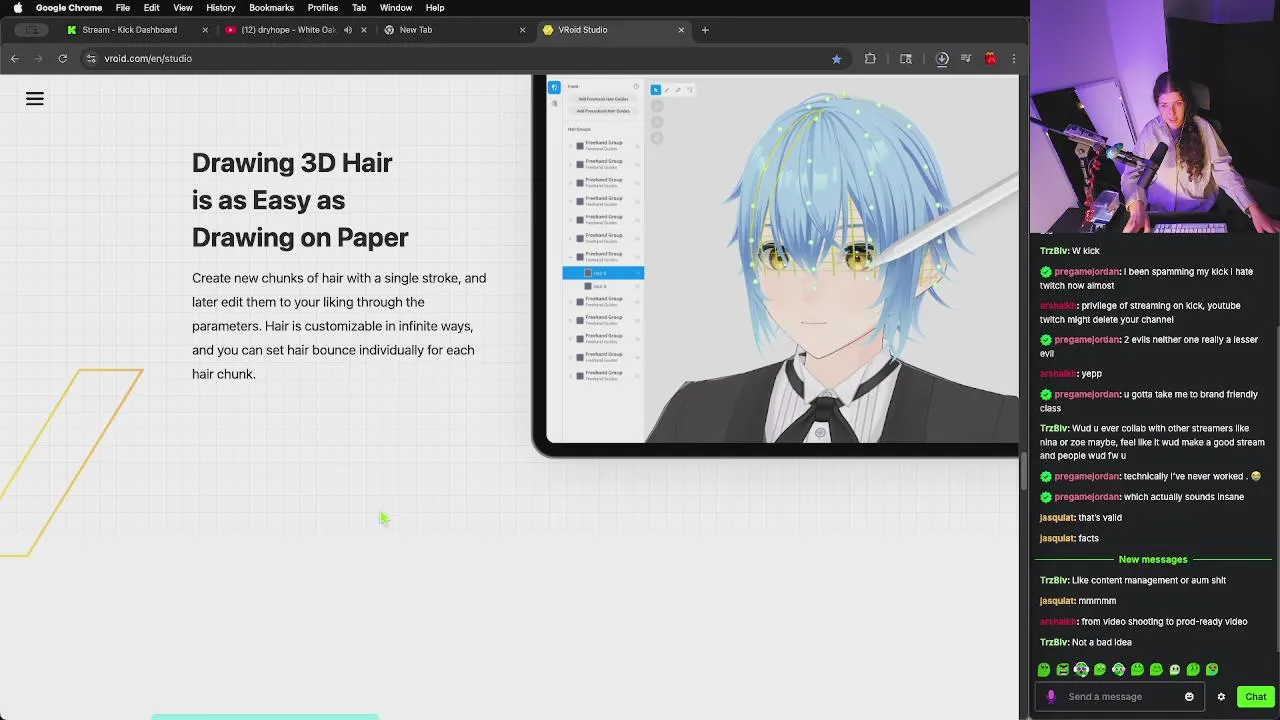1280x720 pixels.
Task: Open chat settings gear icon
Action: point(1221,697)
